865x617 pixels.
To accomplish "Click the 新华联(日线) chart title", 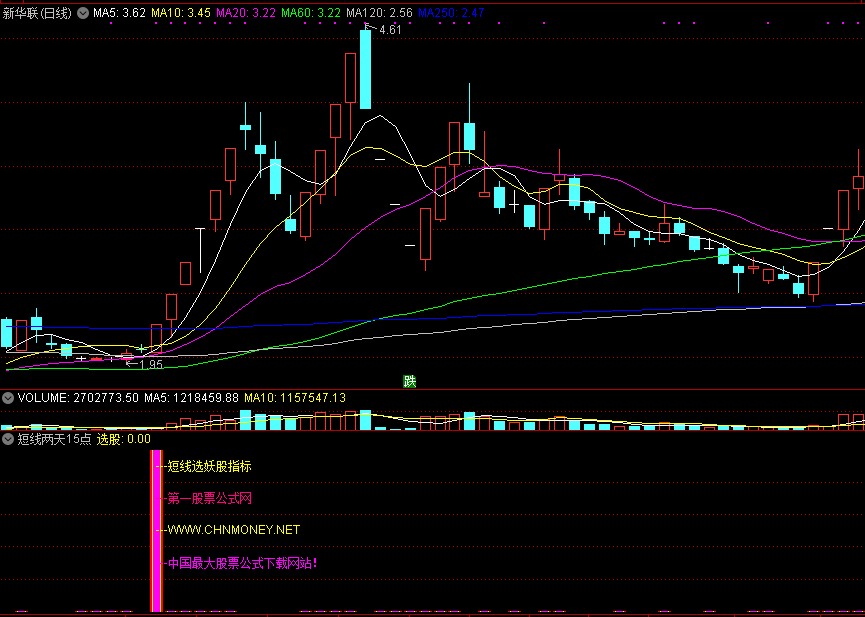I will (38, 13).
